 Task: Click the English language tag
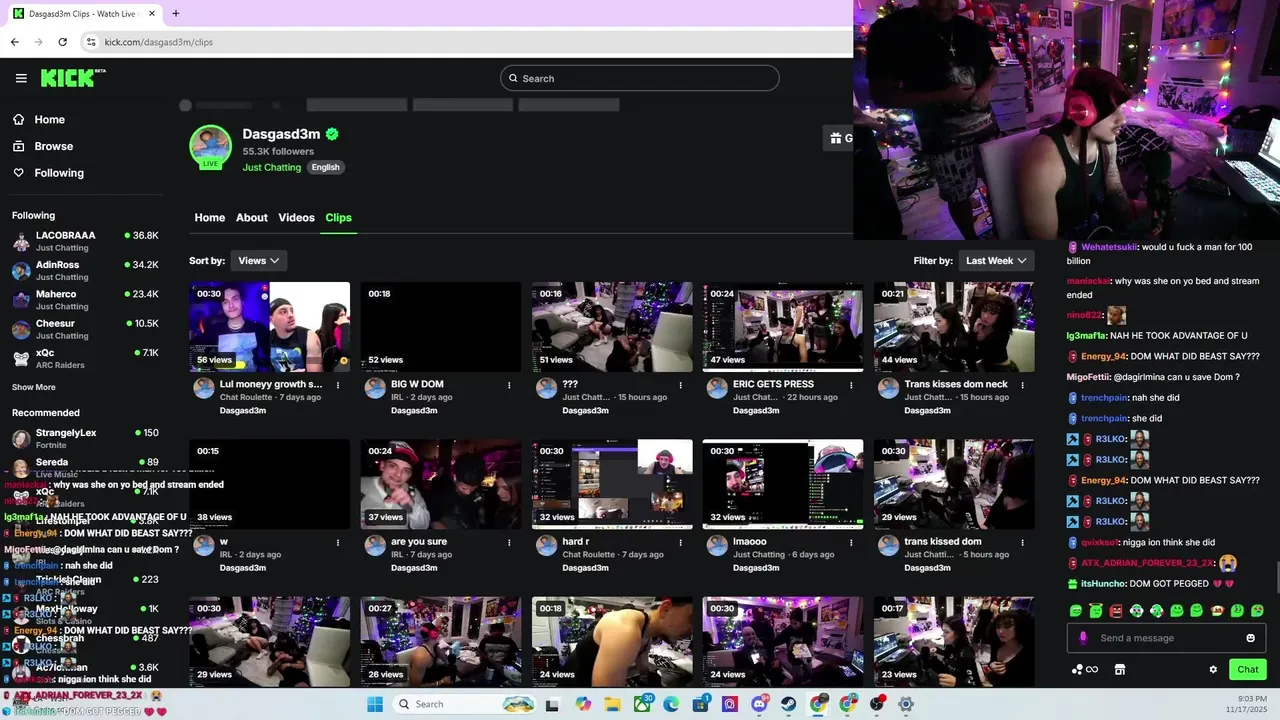click(325, 167)
